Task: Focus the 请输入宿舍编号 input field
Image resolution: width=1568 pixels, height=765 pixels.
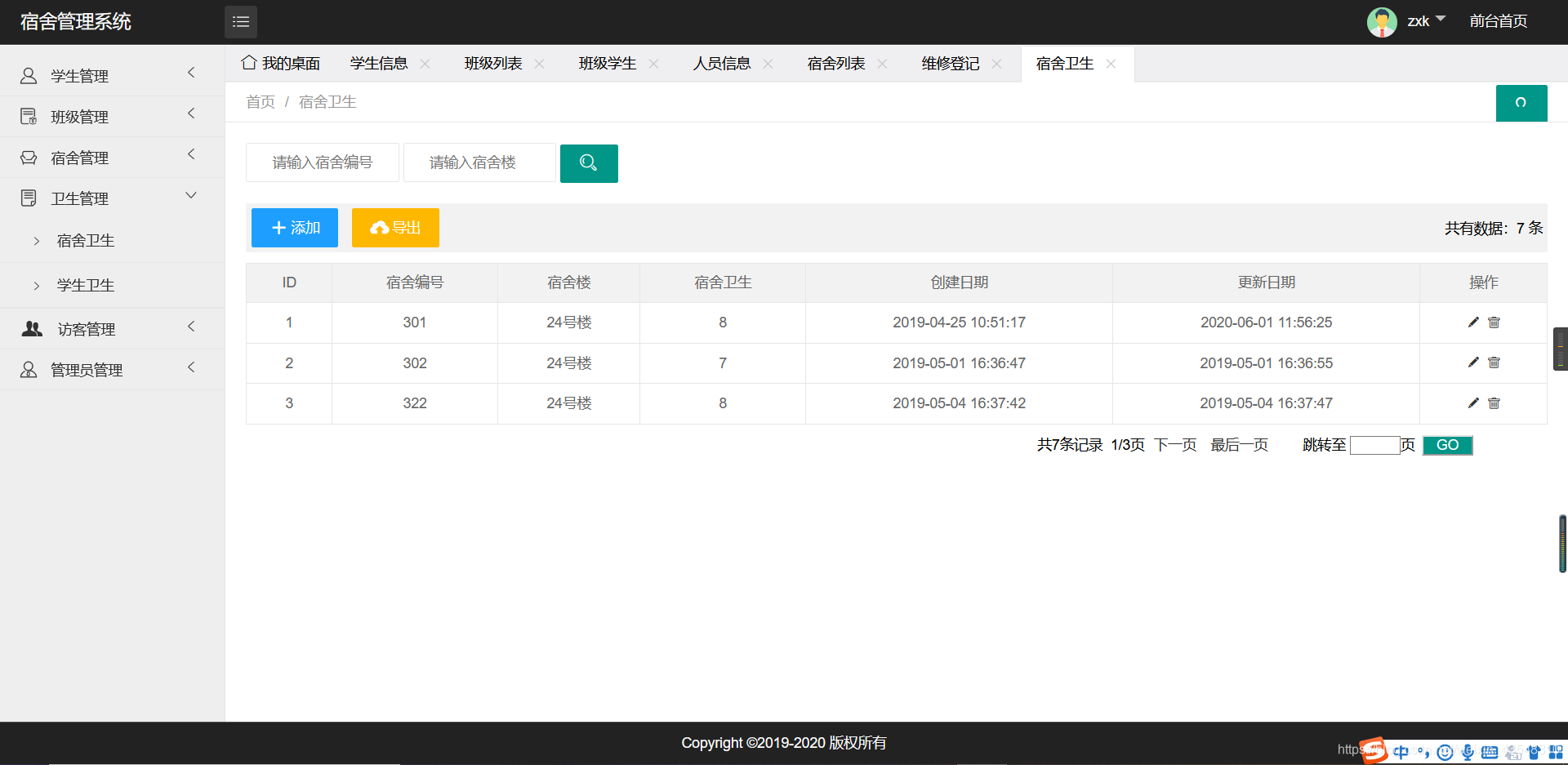Action: coord(323,162)
